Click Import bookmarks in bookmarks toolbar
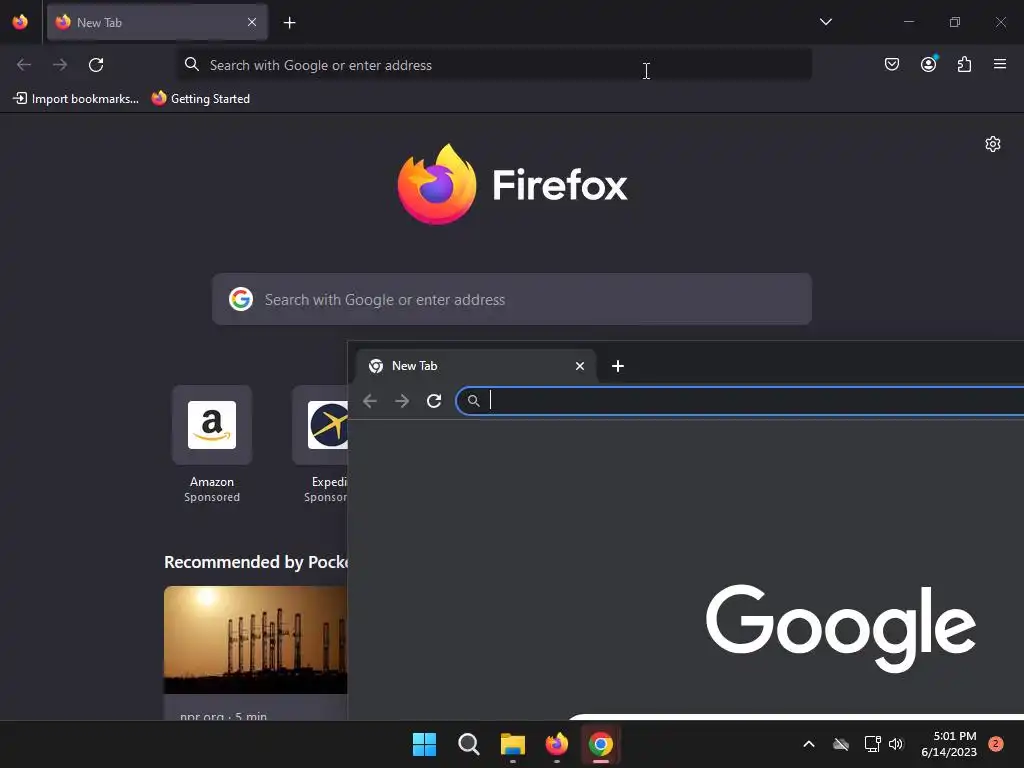 [76, 99]
